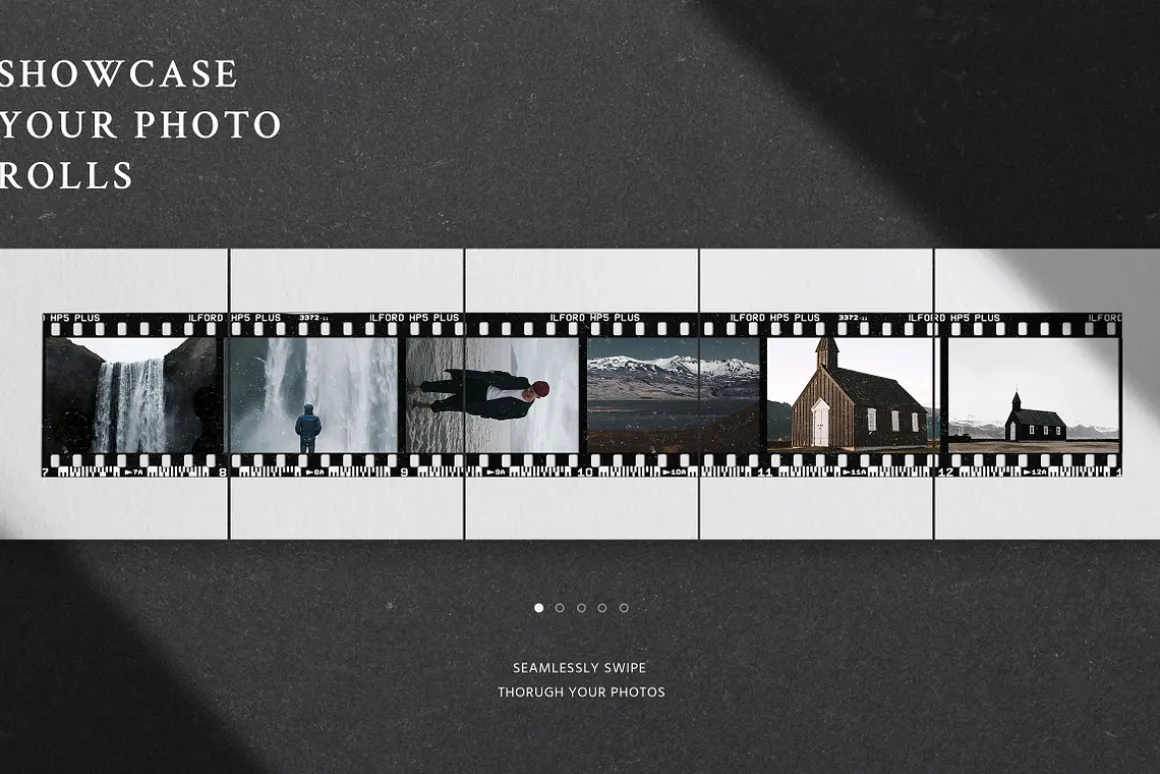Select the first filled pagination dot
1160x774 pixels.
coord(539,608)
